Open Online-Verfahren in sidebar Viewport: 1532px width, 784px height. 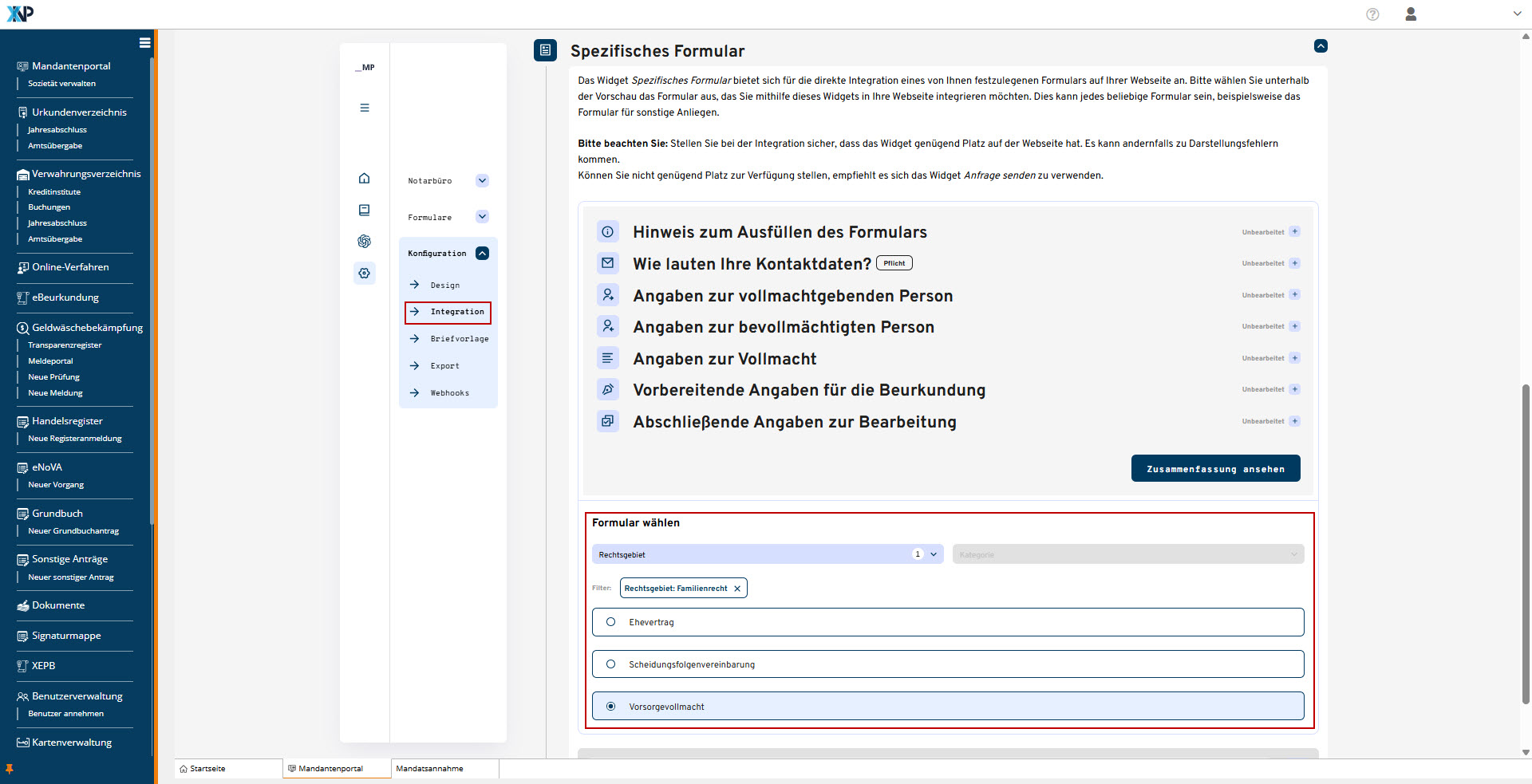[70, 267]
